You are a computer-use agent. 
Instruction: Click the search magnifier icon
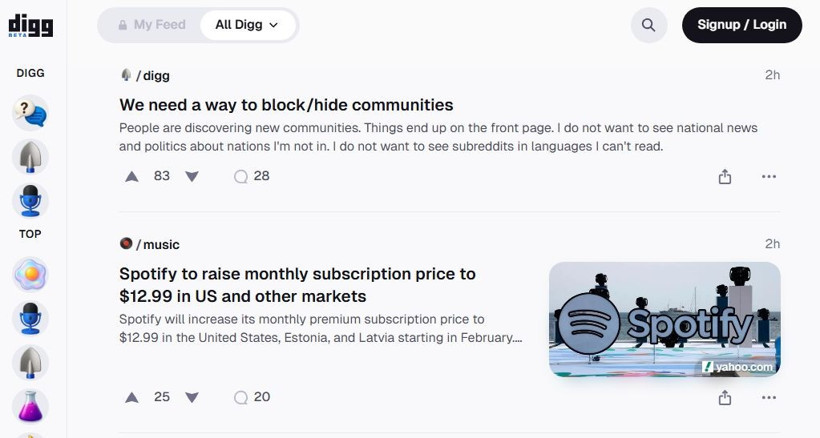pyautogui.click(x=649, y=25)
